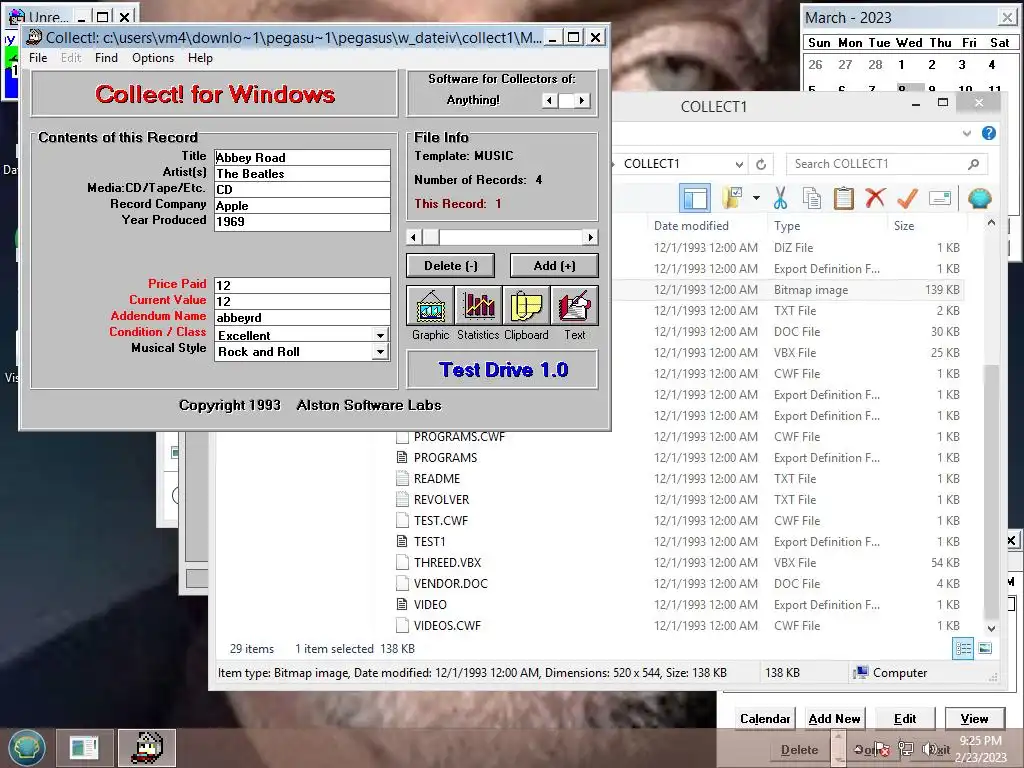Select the THREED.VBX file
Image resolution: width=1024 pixels, height=768 pixels.
[447, 562]
